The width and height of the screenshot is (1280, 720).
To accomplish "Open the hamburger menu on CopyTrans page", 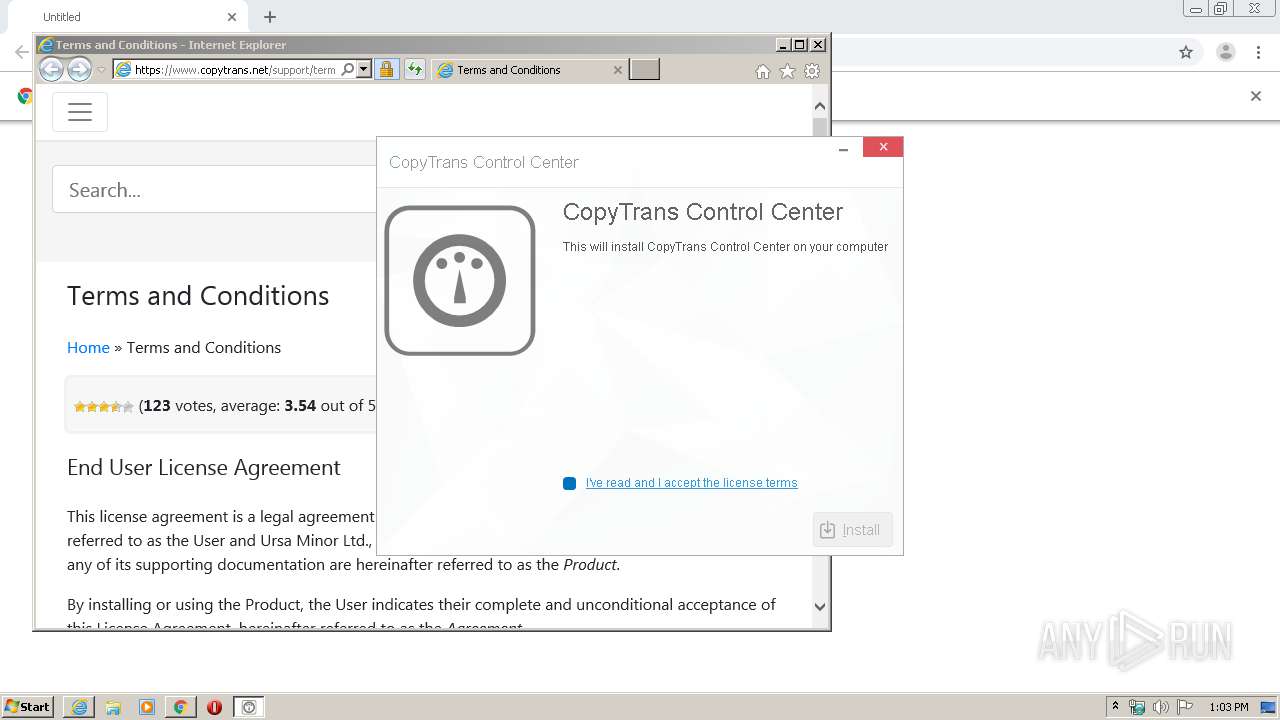I will click(x=80, y=112).
